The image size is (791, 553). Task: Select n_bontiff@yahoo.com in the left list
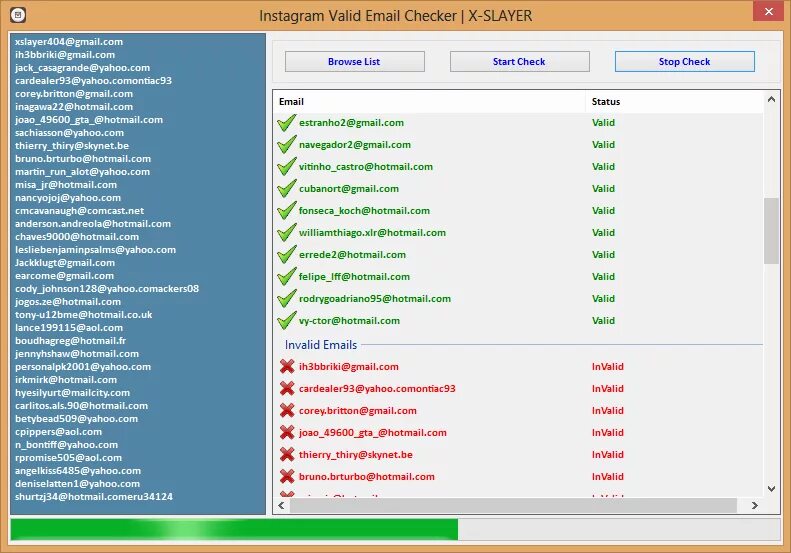[67, 445]
